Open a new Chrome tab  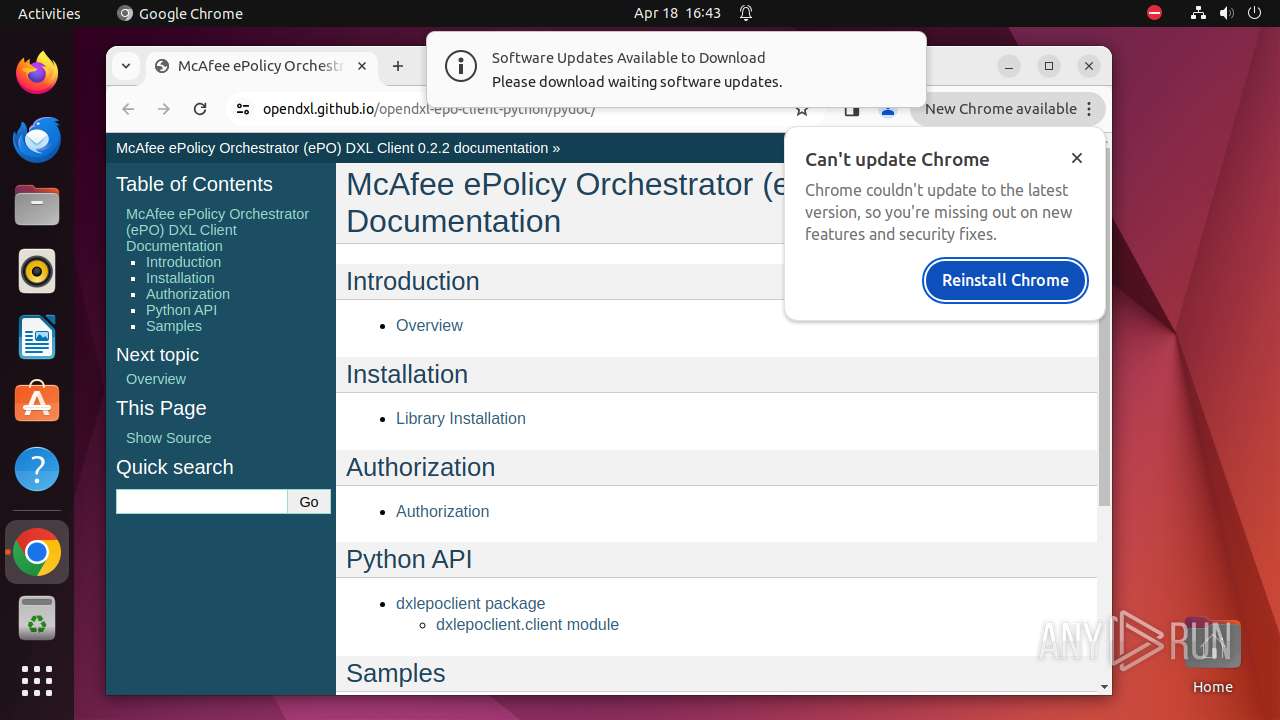[398, 66]
